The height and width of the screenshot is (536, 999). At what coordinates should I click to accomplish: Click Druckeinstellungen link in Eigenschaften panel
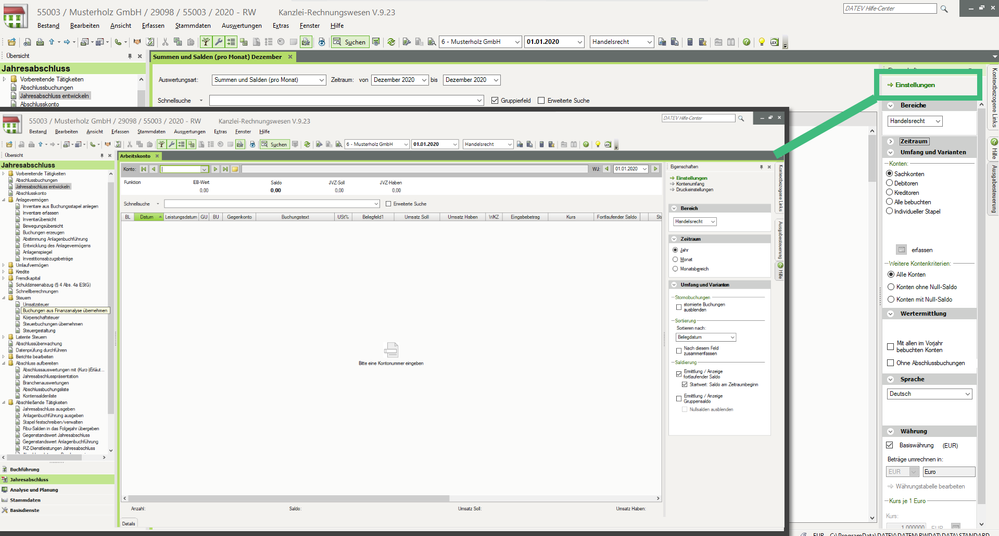tap(694, 189)
